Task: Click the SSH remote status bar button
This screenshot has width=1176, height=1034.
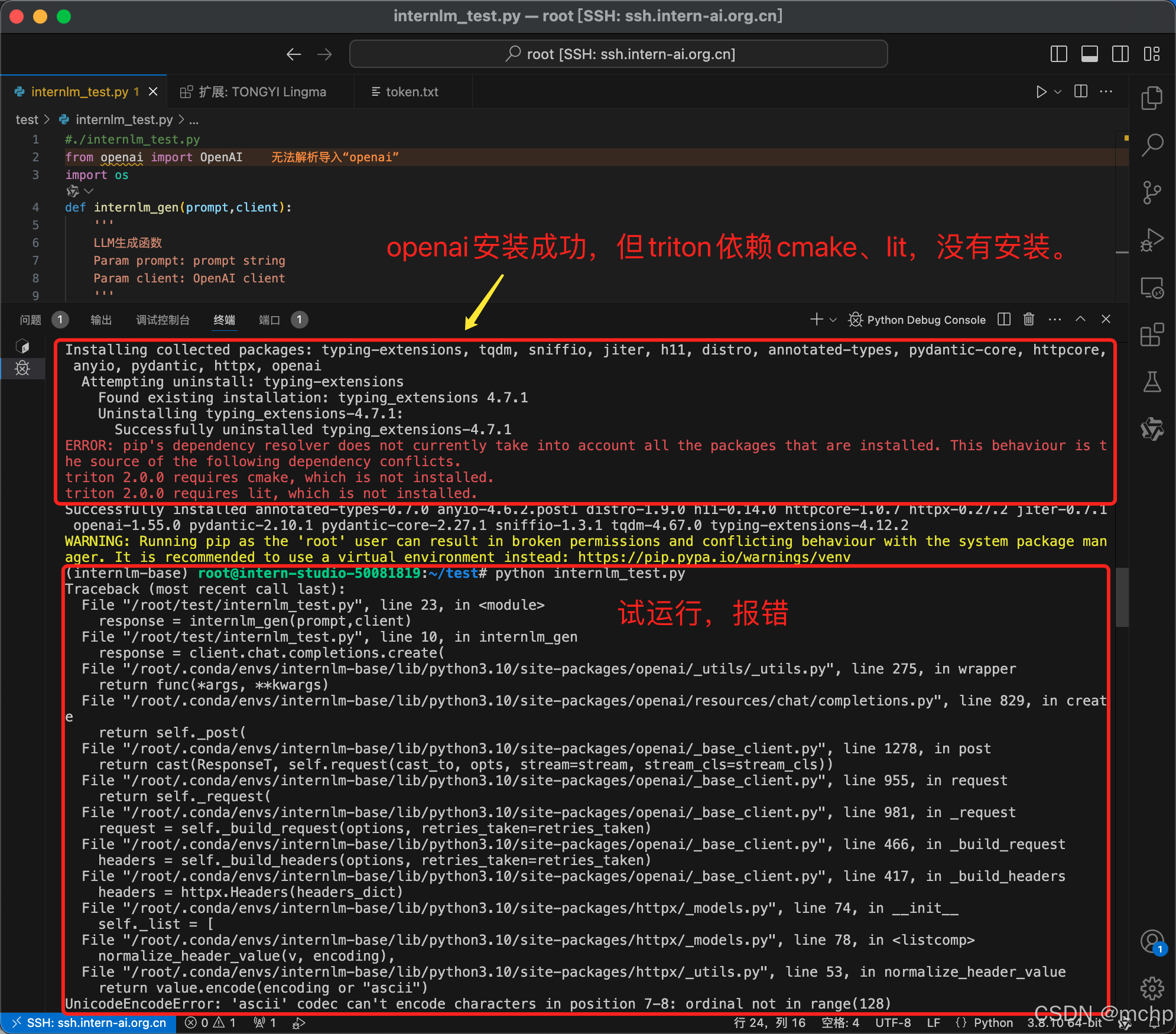Action: [89, 1023]
